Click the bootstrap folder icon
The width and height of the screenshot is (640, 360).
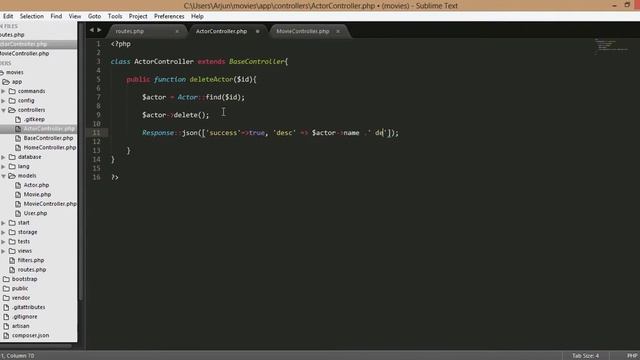pyautogui.click(x=6, y=279)
